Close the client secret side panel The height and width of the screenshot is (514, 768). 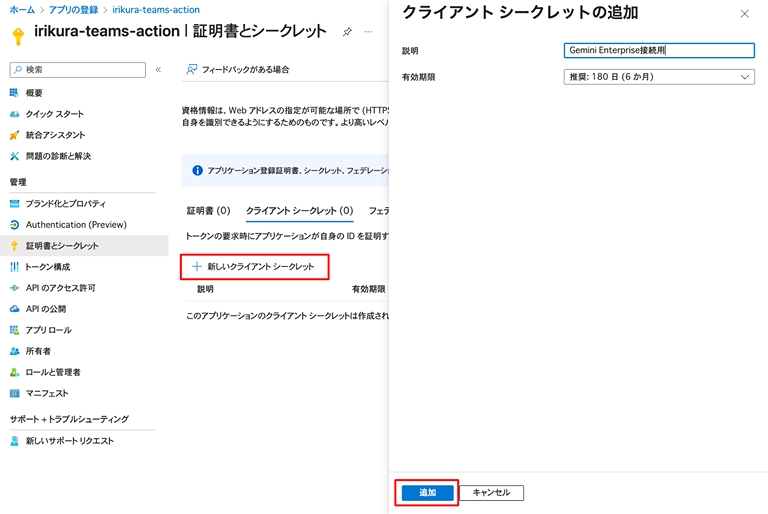[744, 14]
